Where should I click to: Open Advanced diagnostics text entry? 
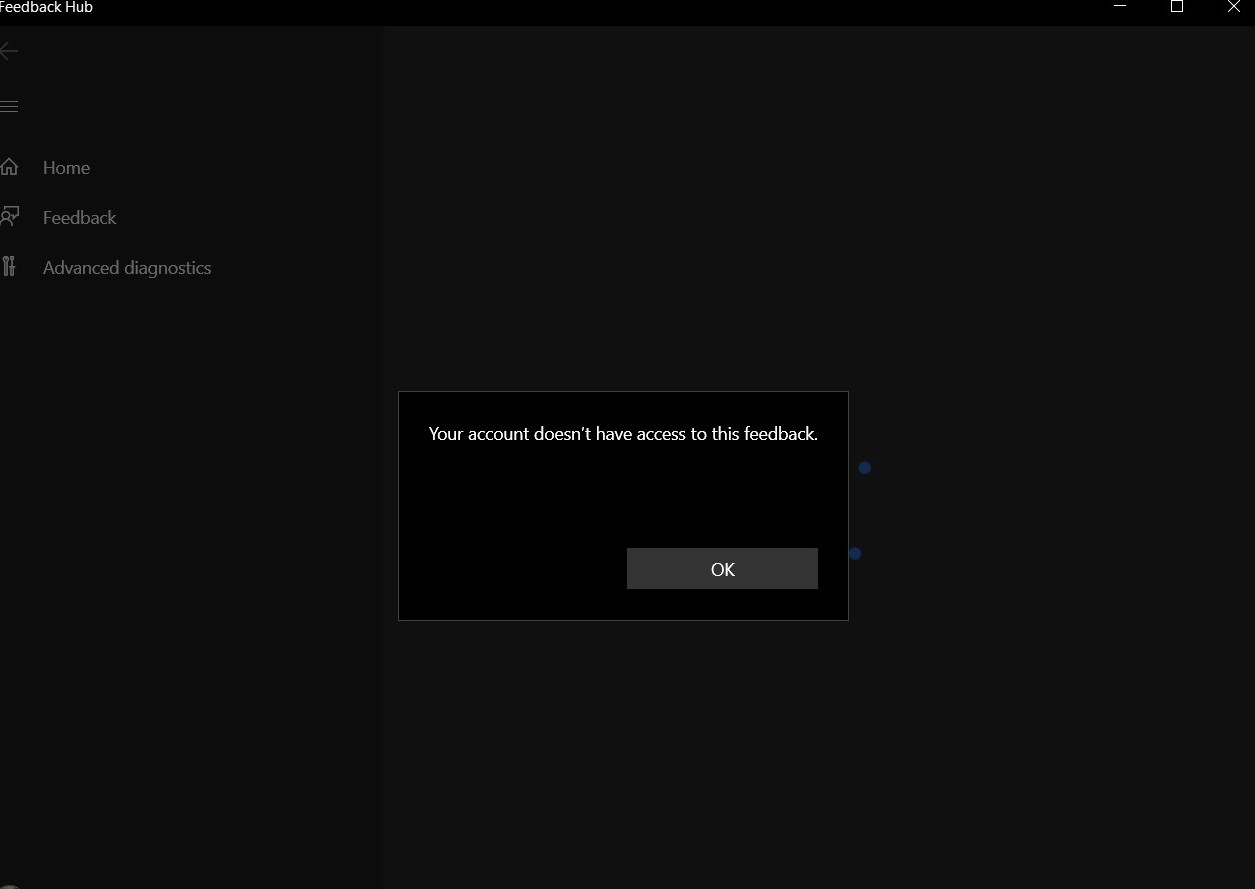pyautogui.click(x=127, y=268)
